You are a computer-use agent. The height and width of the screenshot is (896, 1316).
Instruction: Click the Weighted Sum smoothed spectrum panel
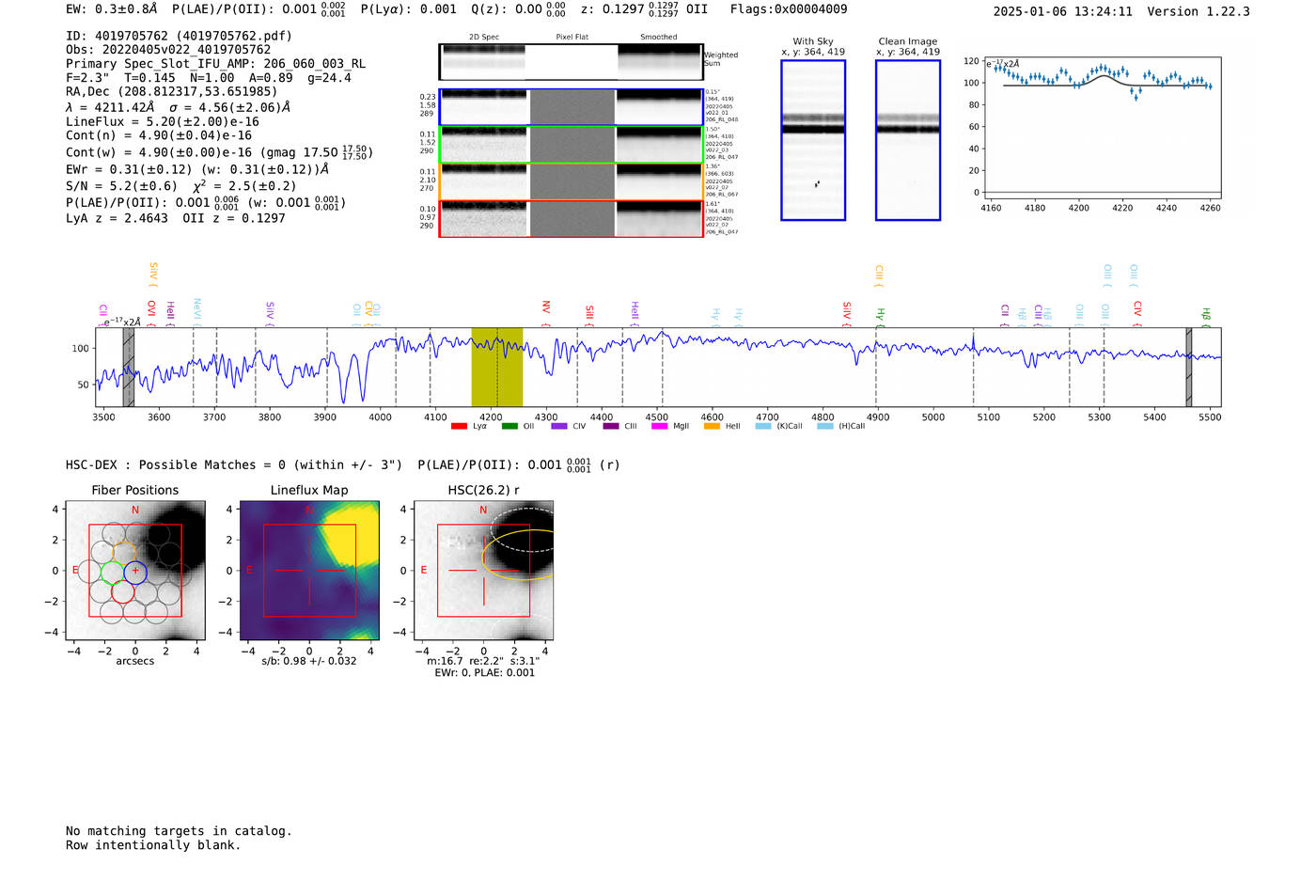659,62
